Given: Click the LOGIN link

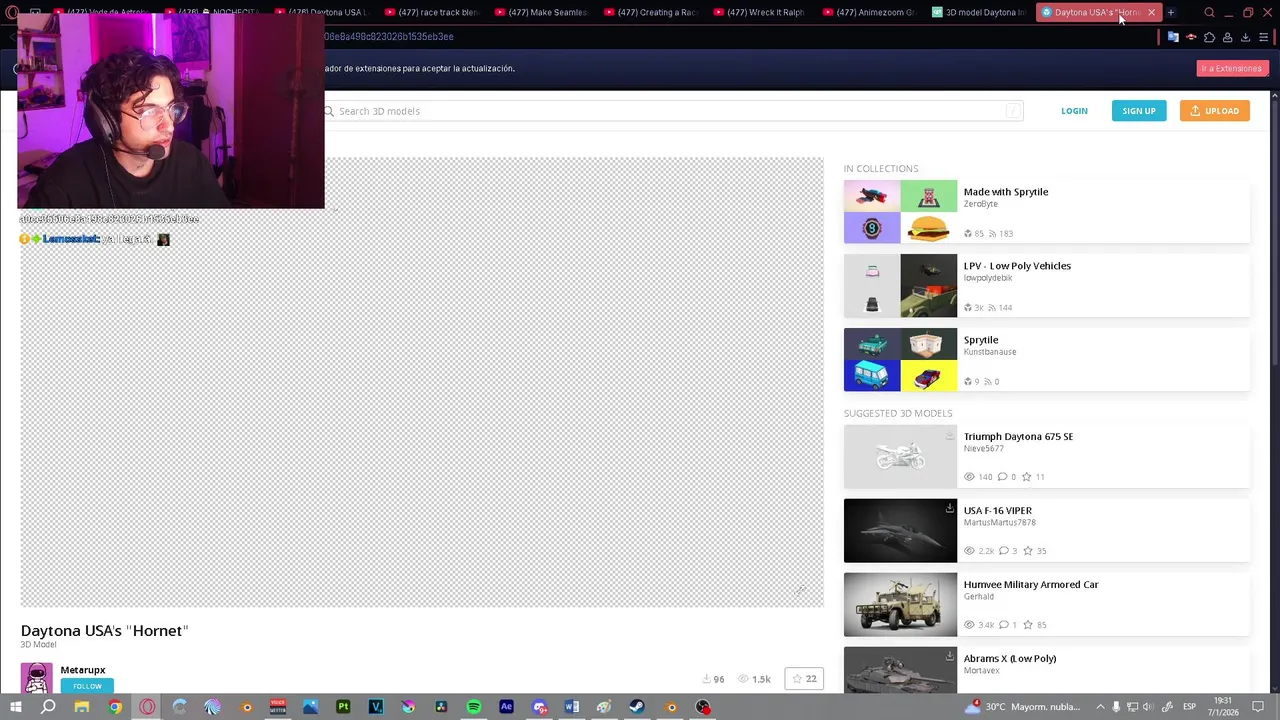Looking at the screenshot, I should 1074,111.
